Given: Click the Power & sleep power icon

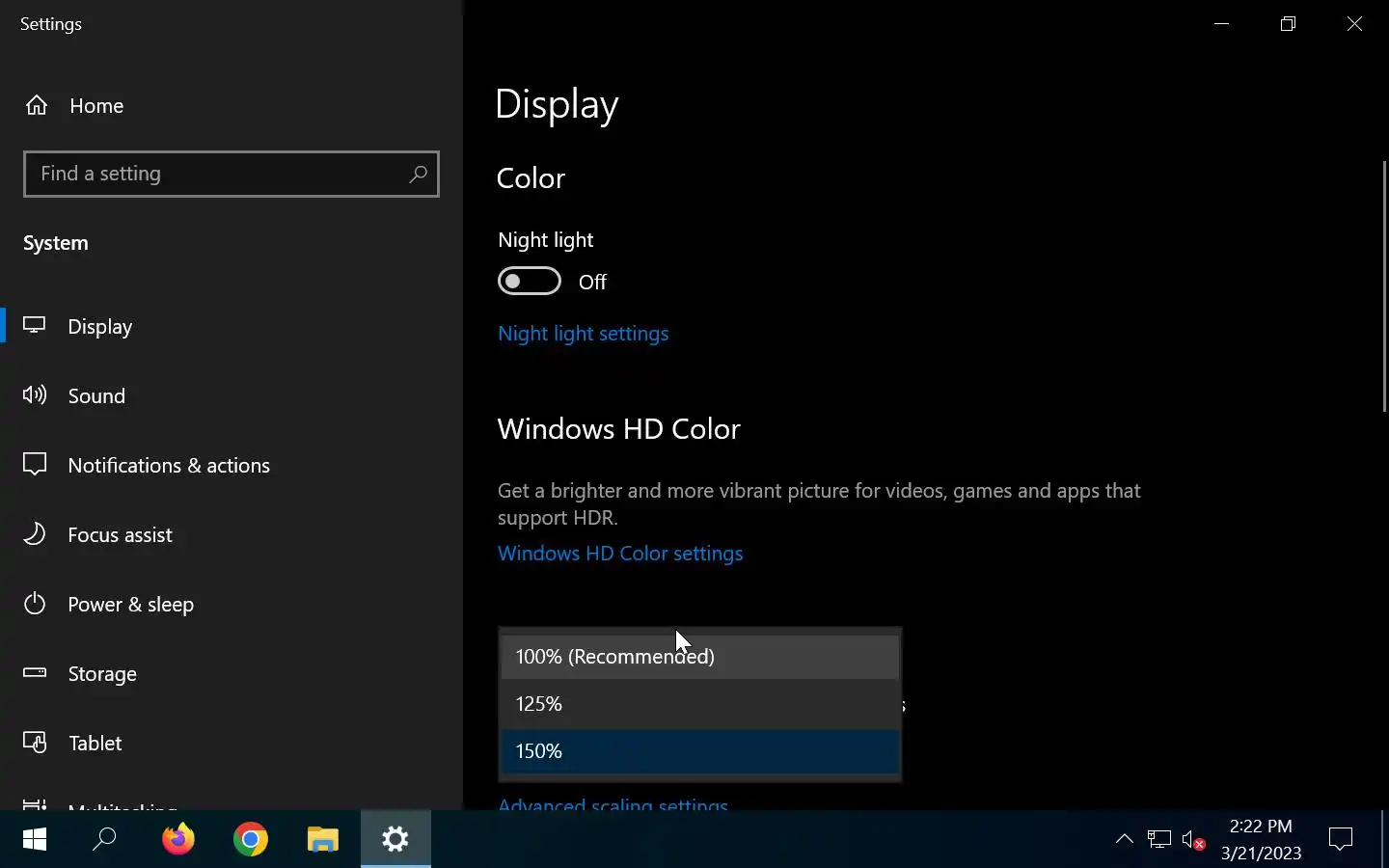Looking at the screenshot, I should 35,604.
